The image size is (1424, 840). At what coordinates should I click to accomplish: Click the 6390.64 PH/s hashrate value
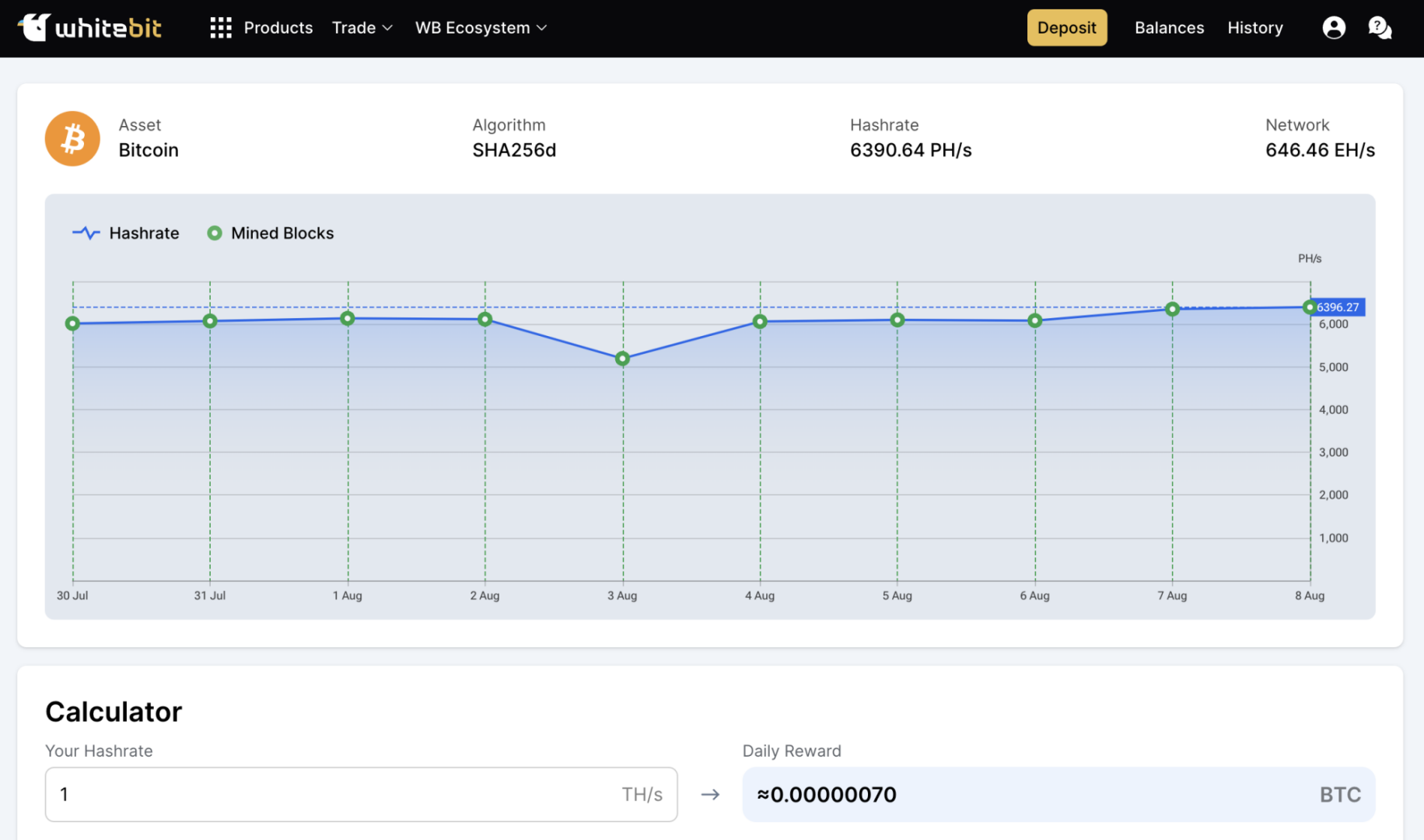[x=911, y=150]
